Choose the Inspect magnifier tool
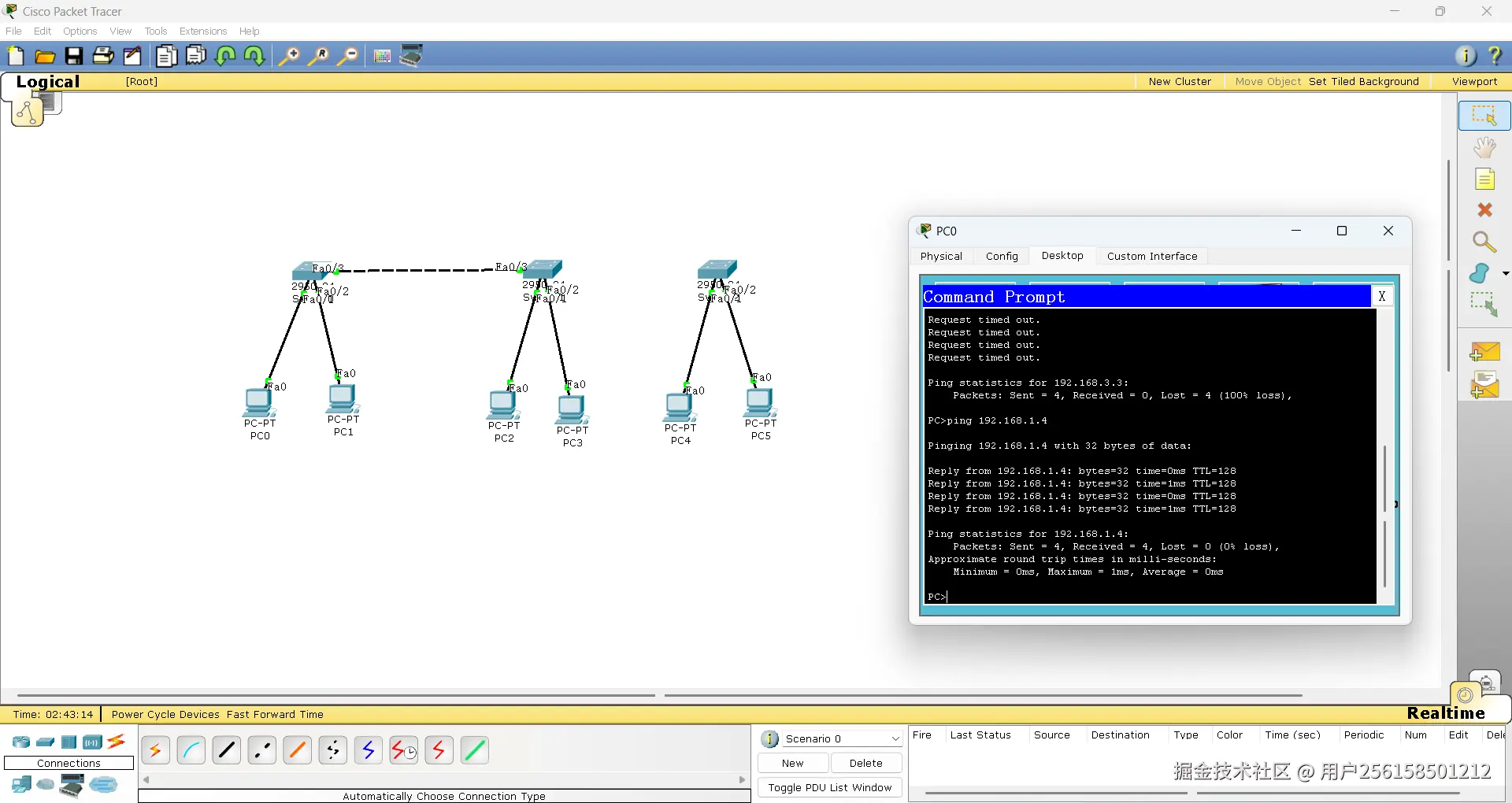The height and width of the screenshot is (803, 1512). point(1484,242)
